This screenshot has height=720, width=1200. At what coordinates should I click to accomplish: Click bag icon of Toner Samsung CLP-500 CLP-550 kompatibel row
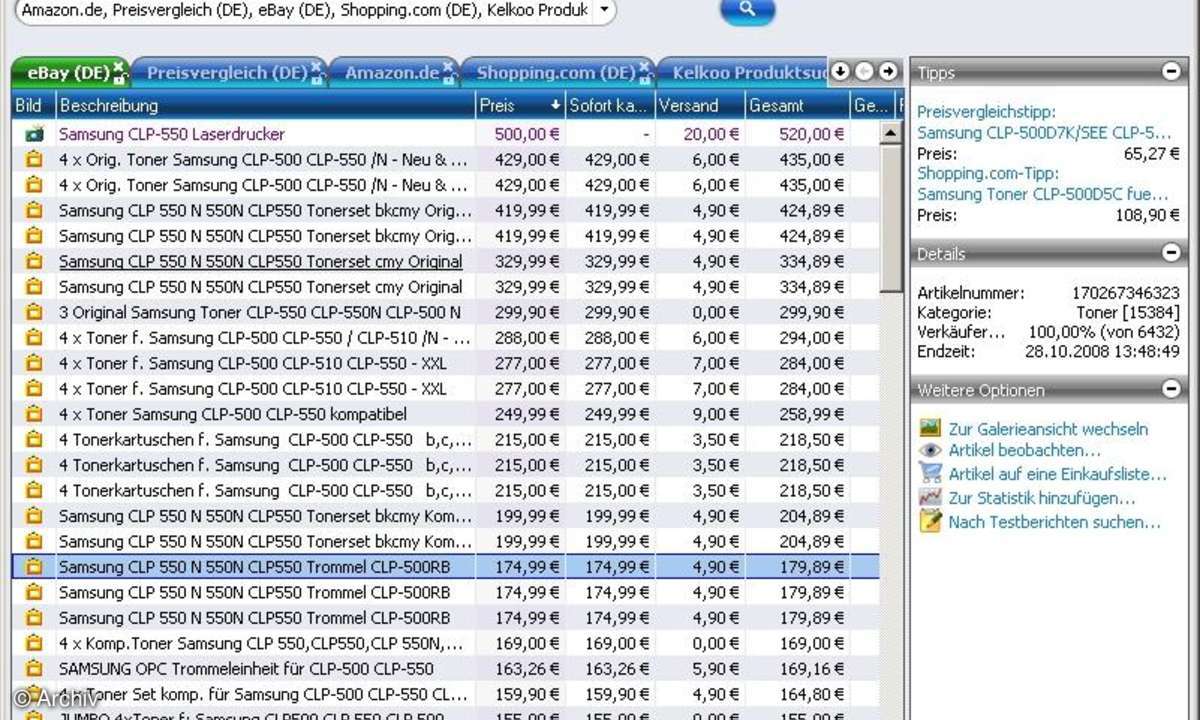pyautogui.click(x=34, y=414)
